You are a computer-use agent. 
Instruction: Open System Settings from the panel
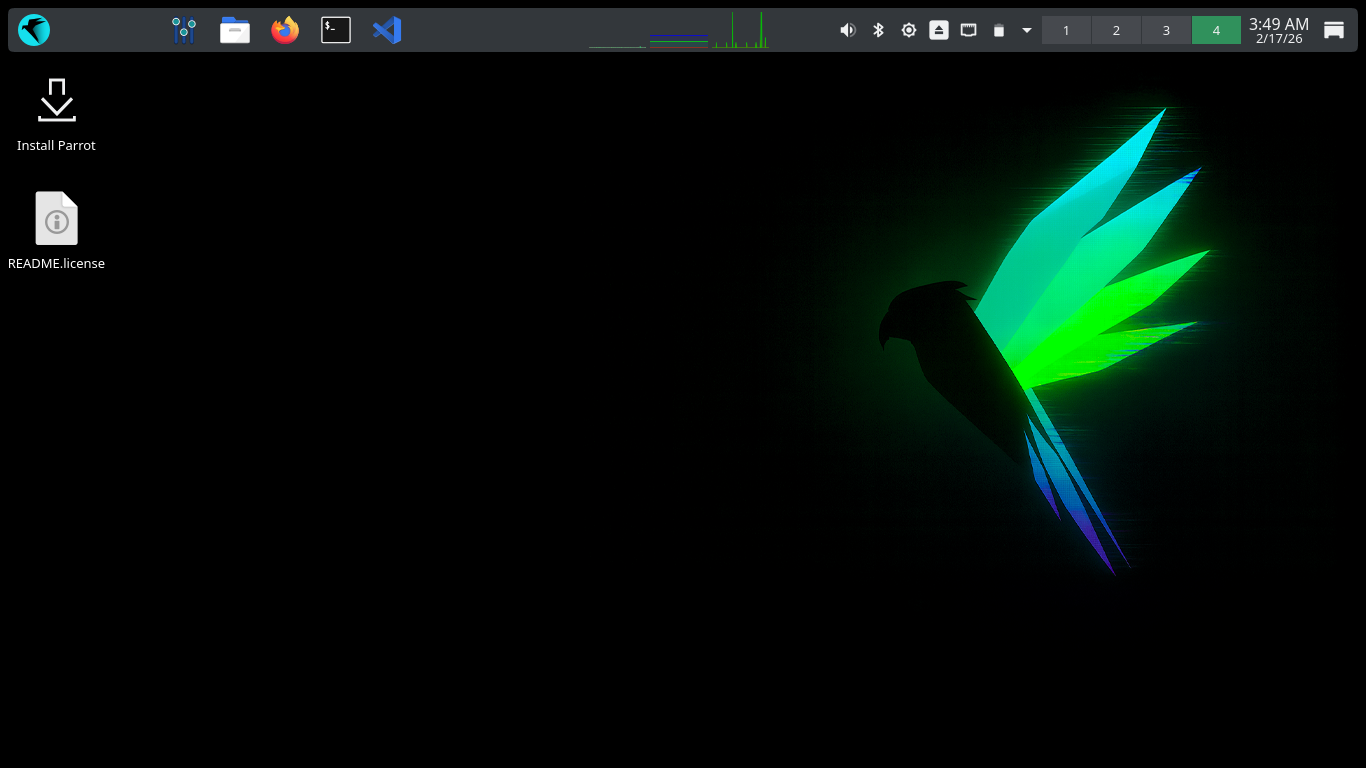pos(184,30)
